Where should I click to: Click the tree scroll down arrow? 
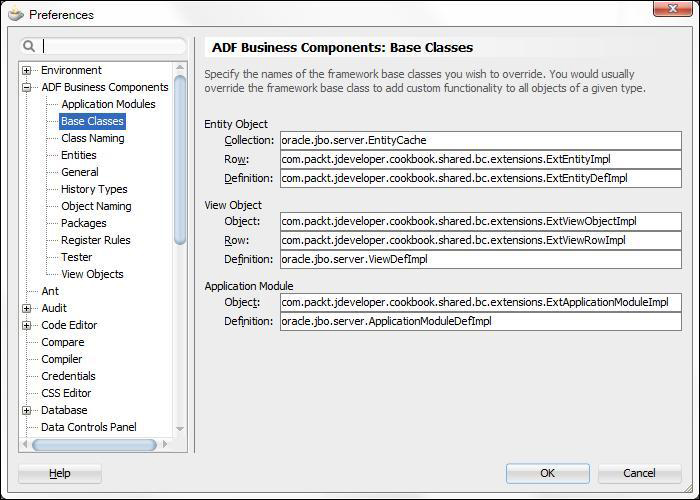click(180, 429)
